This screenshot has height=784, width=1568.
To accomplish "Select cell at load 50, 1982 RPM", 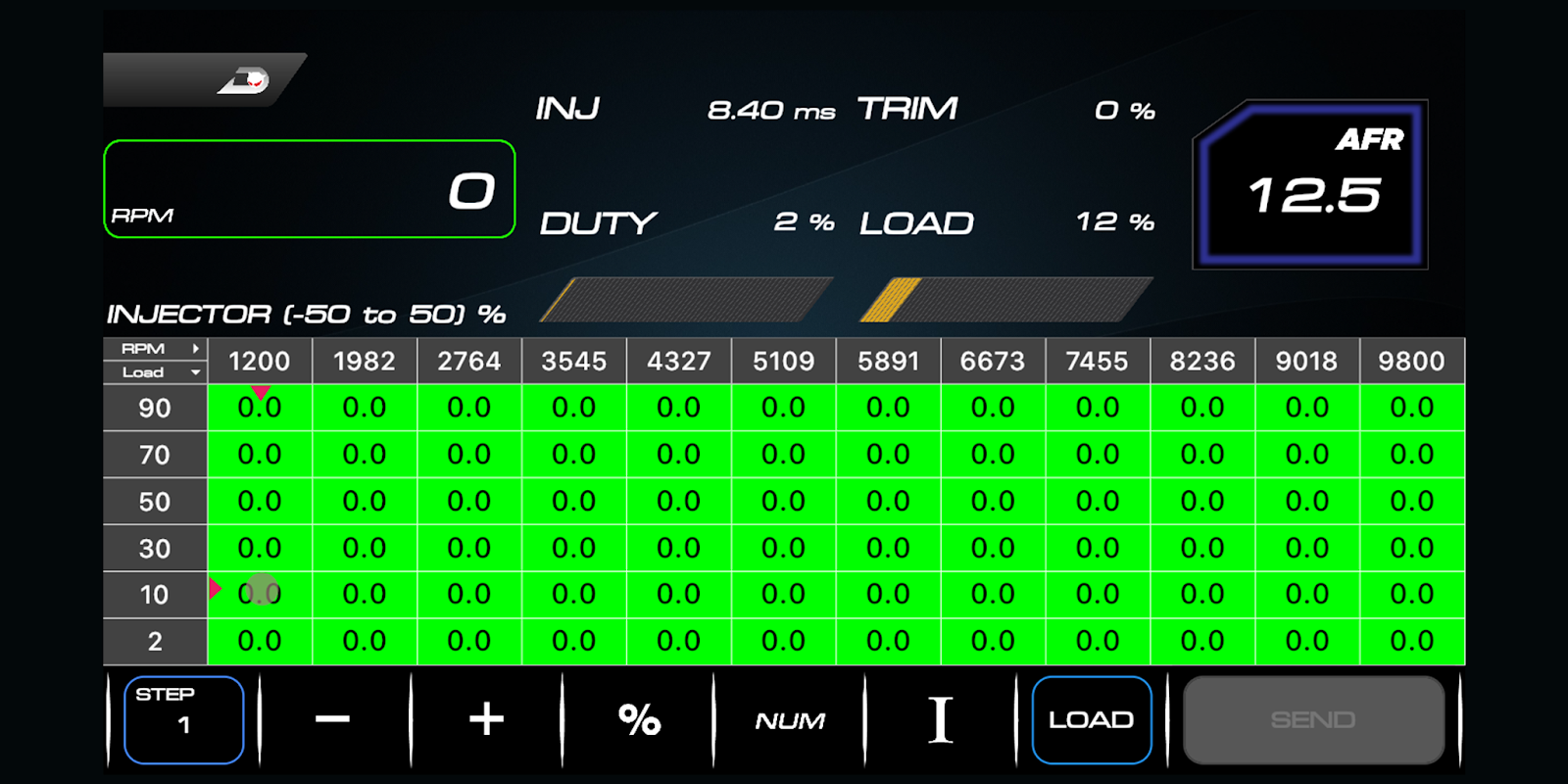I will (x=365, y=502).
